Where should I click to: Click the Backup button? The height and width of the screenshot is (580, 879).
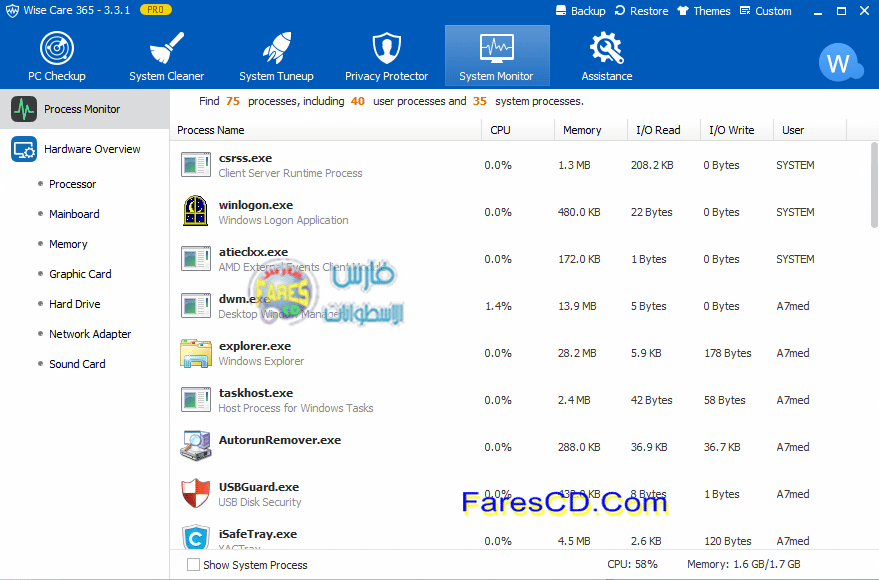[580, 11]
